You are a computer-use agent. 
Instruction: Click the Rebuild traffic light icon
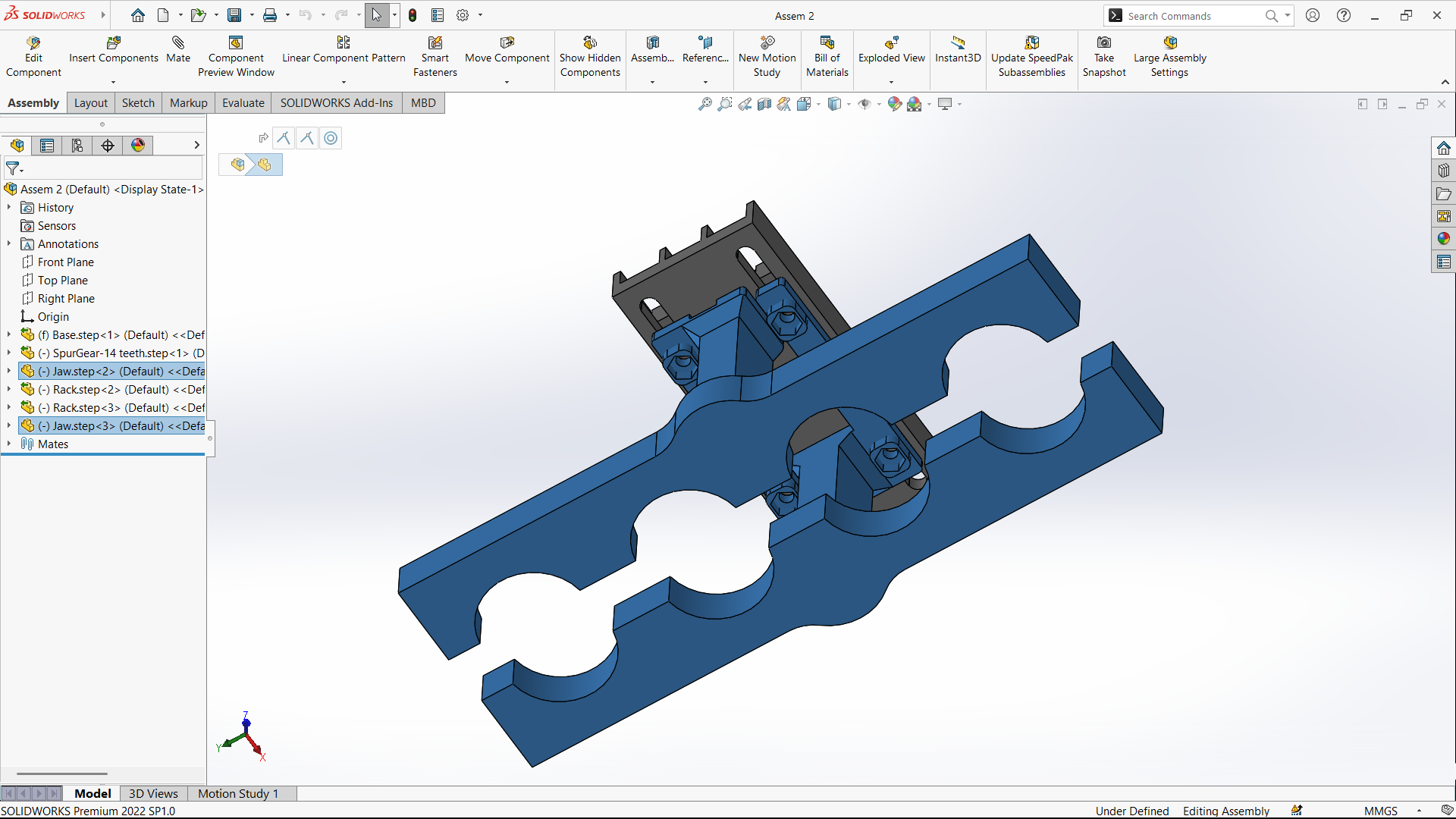click(x=413, y=15)
